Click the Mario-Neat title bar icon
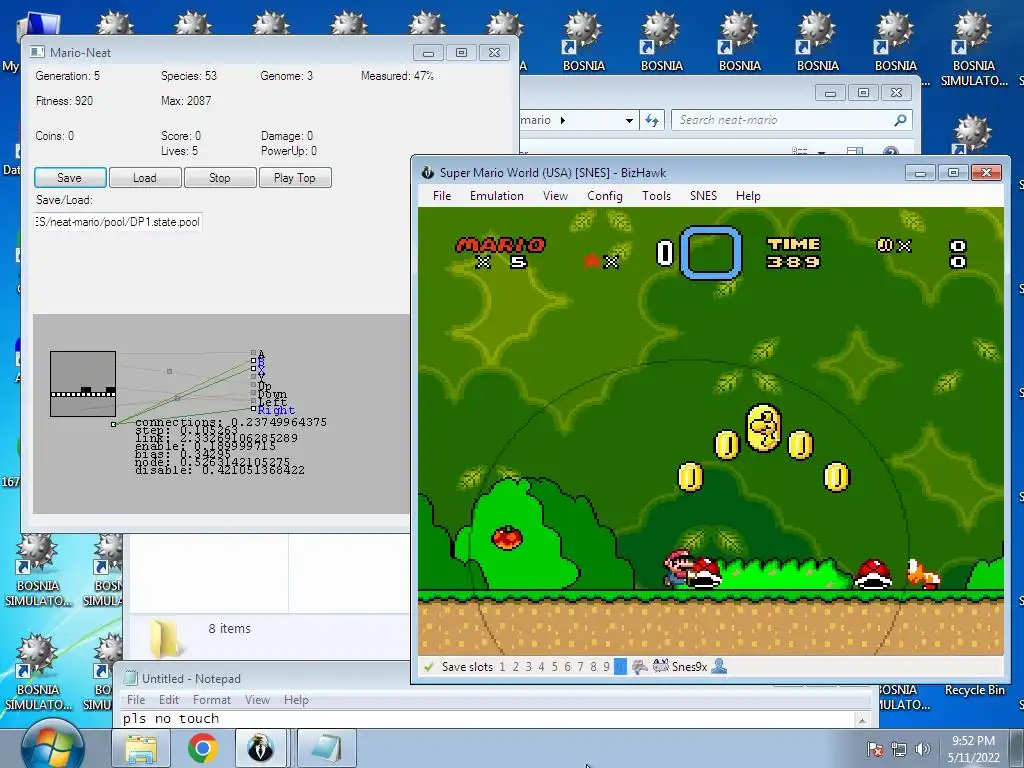Screen dimensions: 1024x768 [37, 52]
